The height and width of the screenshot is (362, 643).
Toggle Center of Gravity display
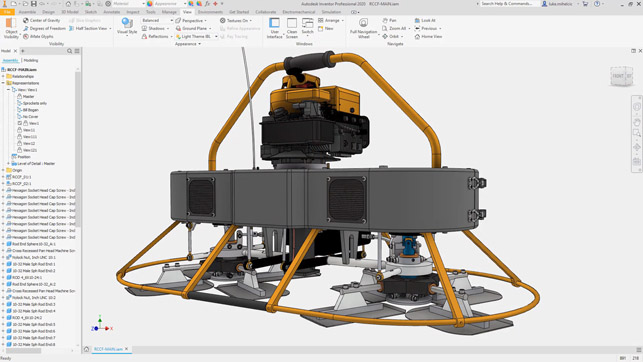[x=41, y=20]
